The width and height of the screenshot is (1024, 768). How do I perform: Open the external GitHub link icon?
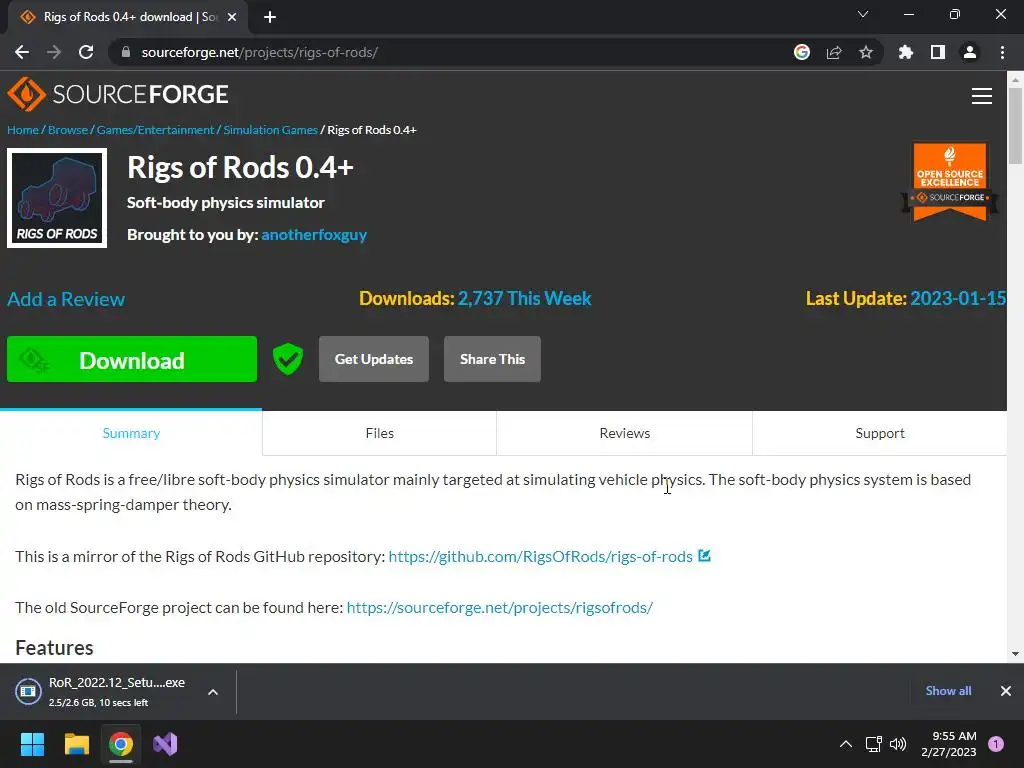[704, 556]
